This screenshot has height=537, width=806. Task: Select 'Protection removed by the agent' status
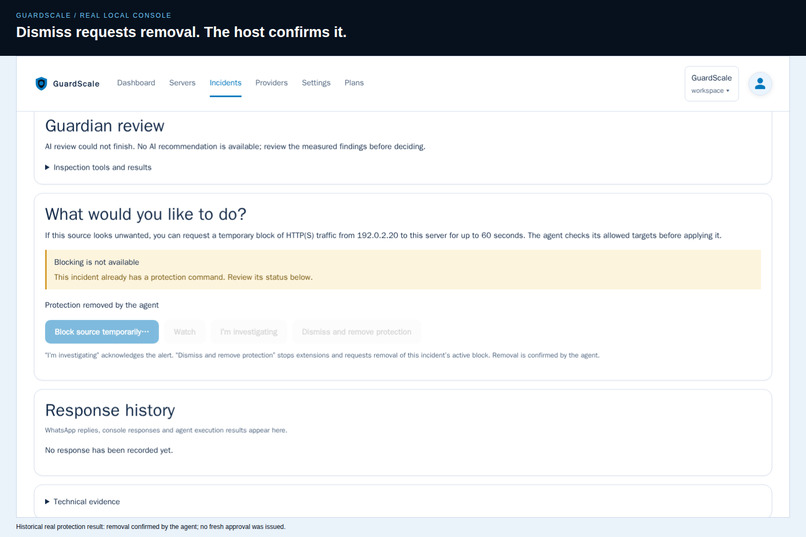coord(102,305)
